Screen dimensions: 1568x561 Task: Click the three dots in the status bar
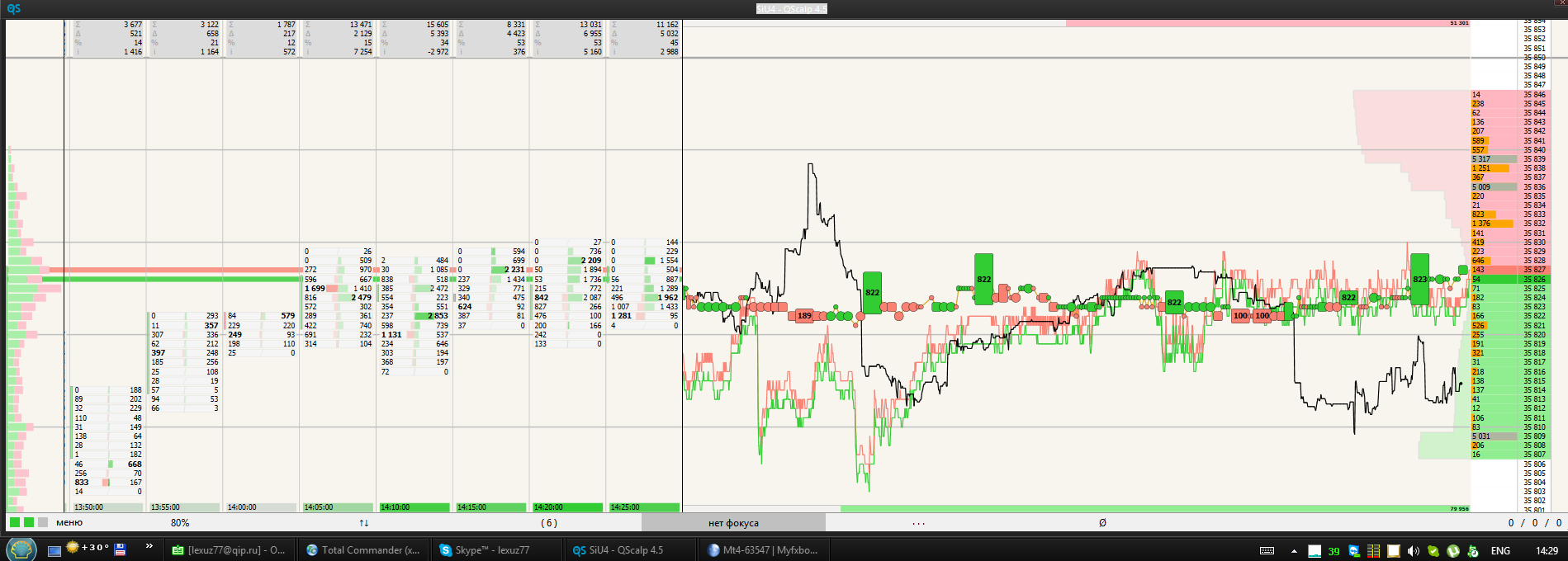[x=919, y=522]
